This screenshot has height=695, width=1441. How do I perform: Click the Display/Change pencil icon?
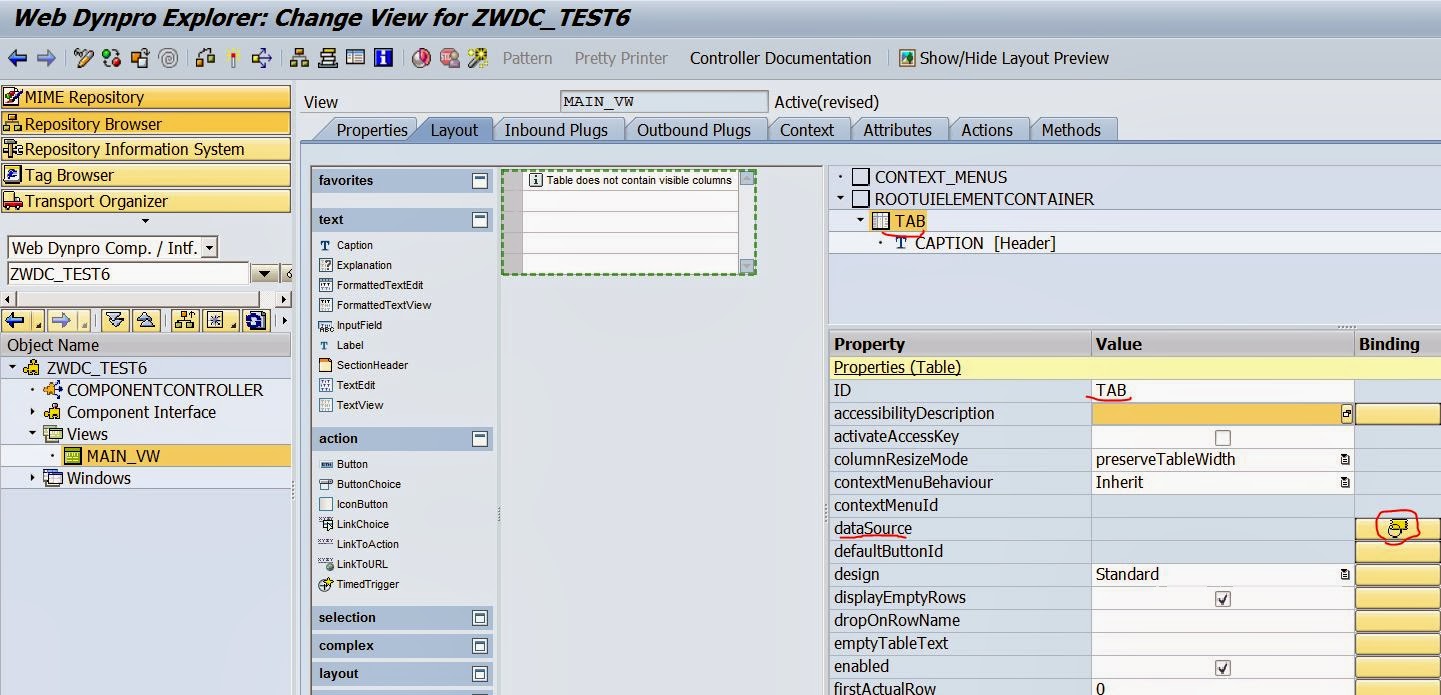[x=84, y=58]
